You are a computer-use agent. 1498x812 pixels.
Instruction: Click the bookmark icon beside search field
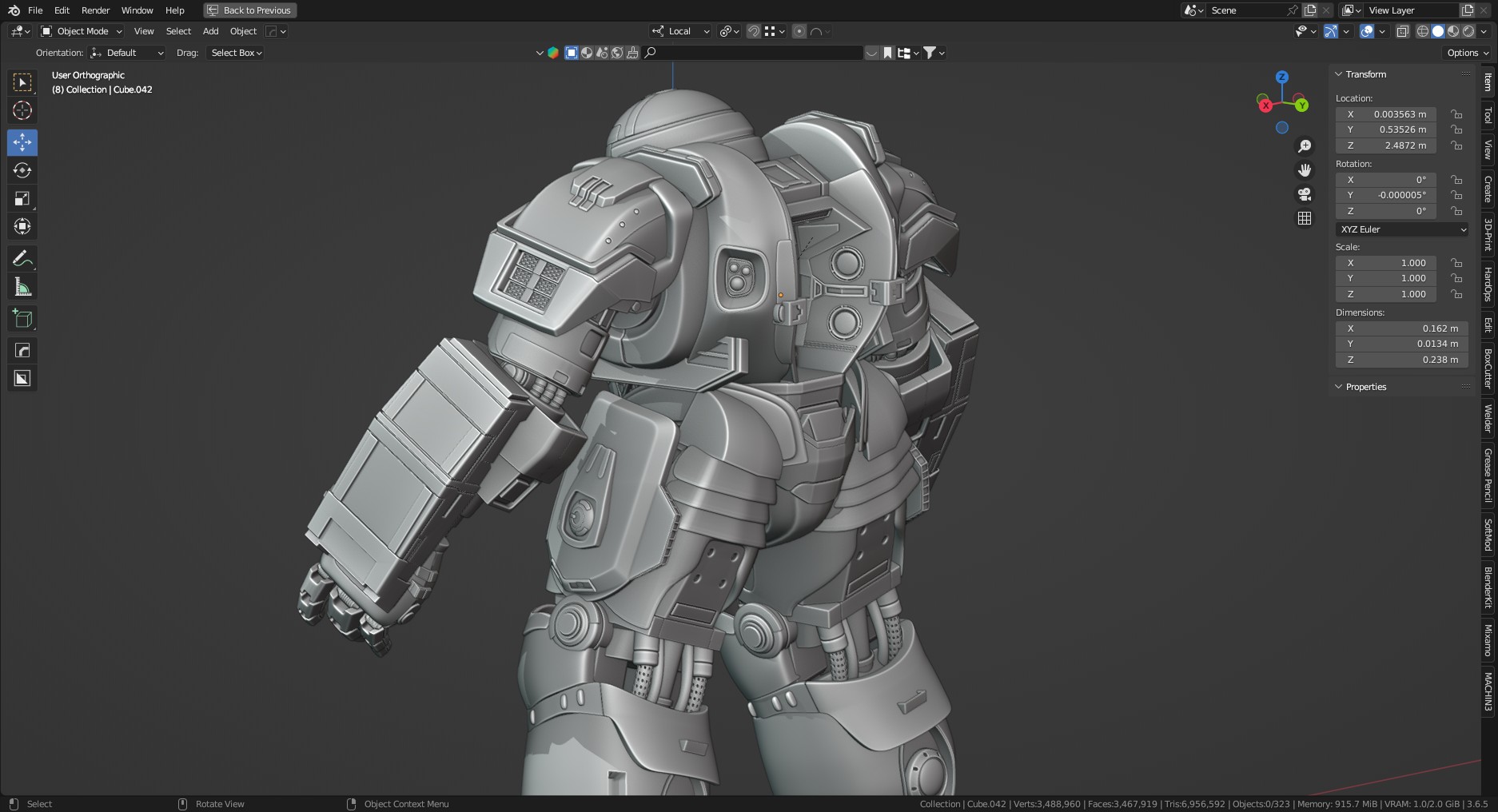point(887,53)
